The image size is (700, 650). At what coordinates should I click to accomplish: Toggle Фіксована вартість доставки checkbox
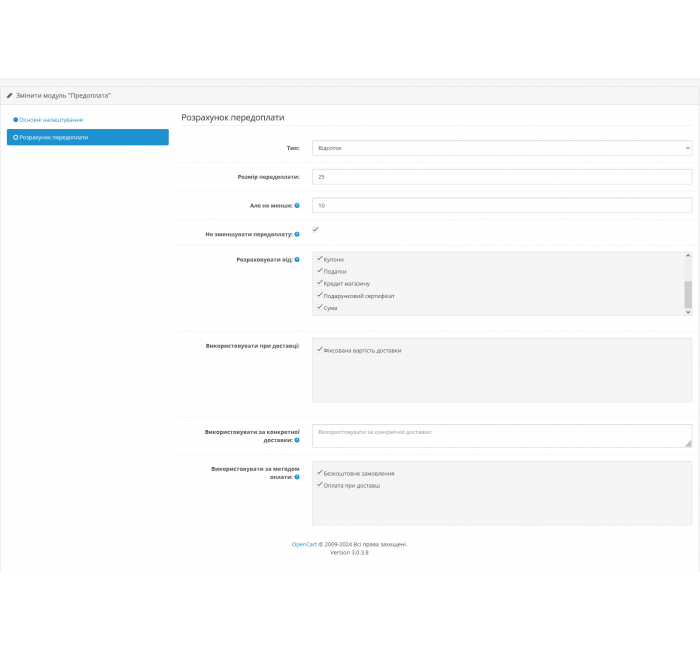point(320,350)
